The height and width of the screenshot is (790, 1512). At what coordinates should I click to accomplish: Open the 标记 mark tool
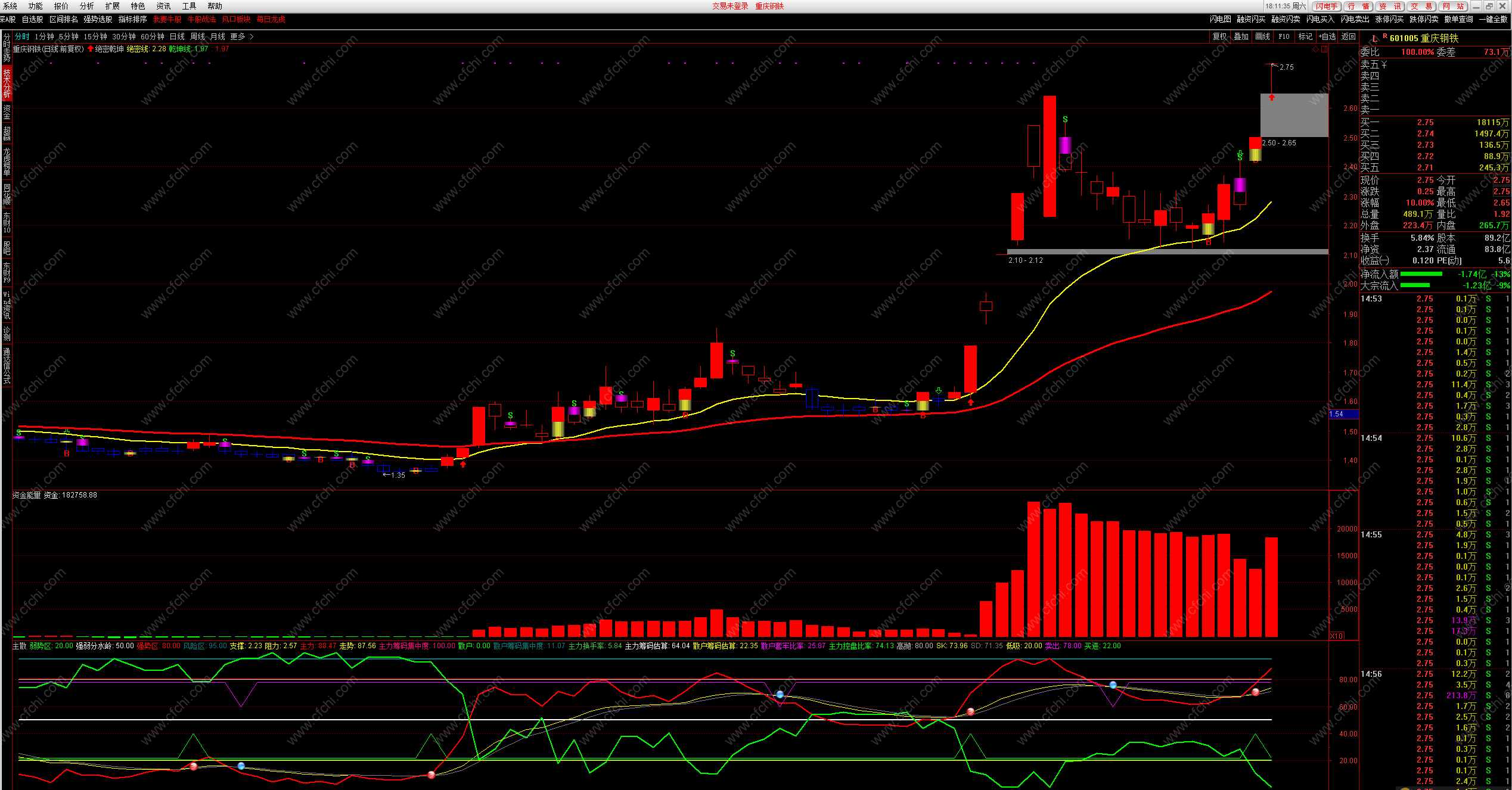pyautogui.click(x=1305, y=37)
